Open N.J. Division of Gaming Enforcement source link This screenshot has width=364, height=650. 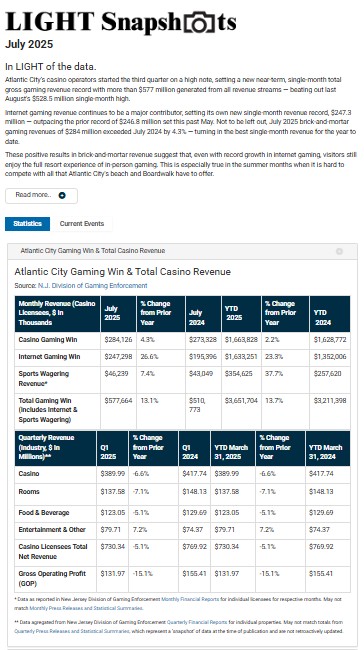pyautogui.click(x=92, y=286)
